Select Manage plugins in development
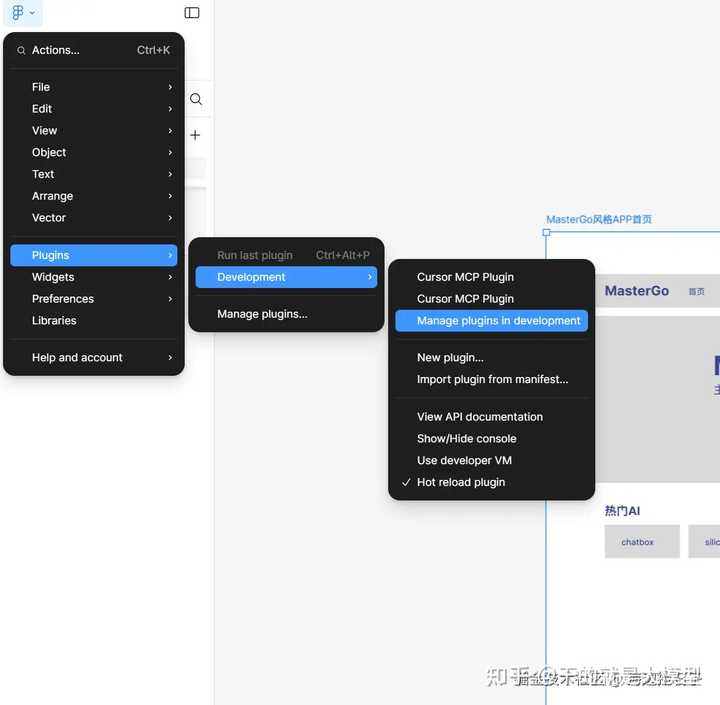 coord(498,321)
